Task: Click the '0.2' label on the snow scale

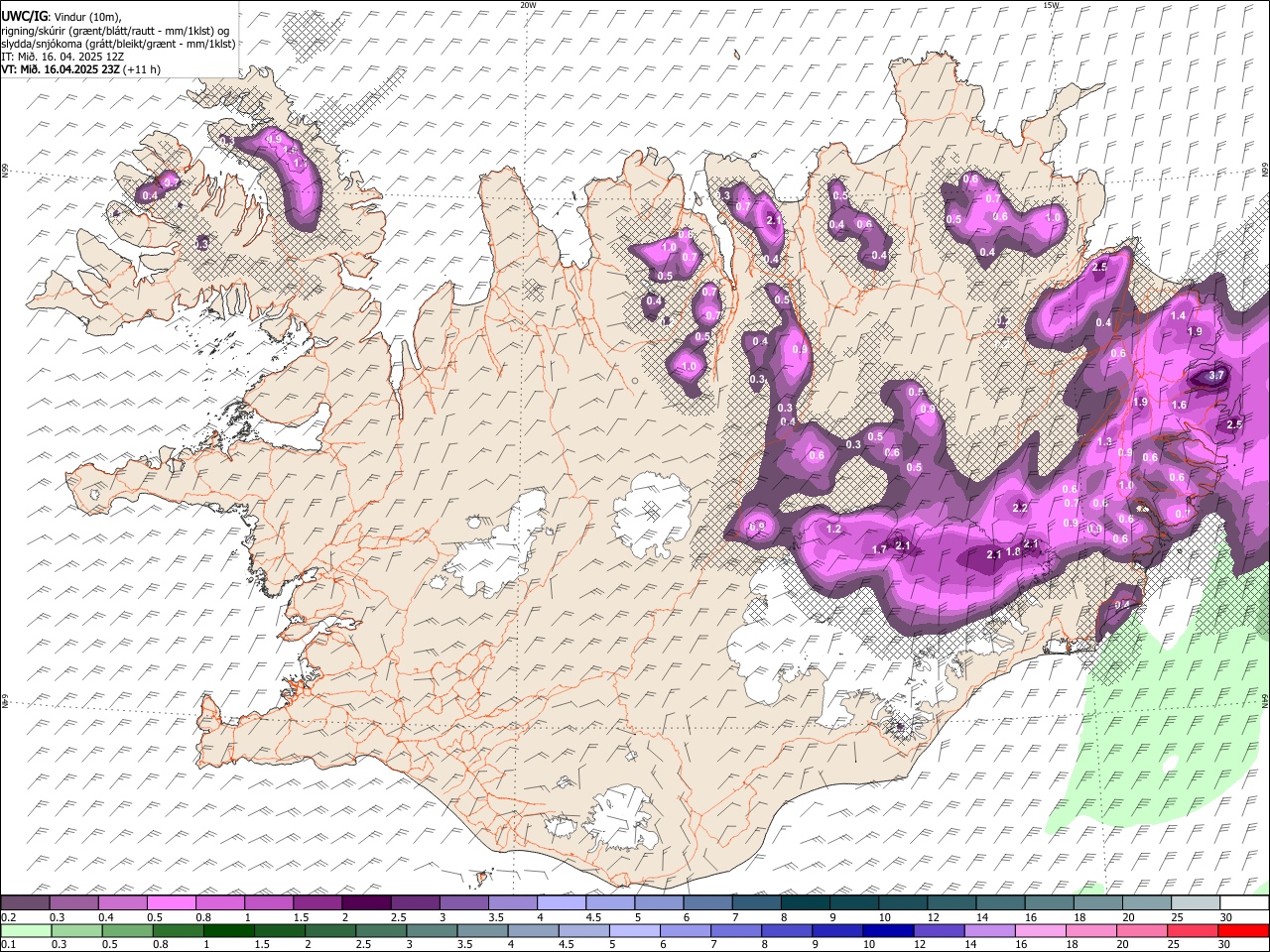Action: (x=9, y=917)
